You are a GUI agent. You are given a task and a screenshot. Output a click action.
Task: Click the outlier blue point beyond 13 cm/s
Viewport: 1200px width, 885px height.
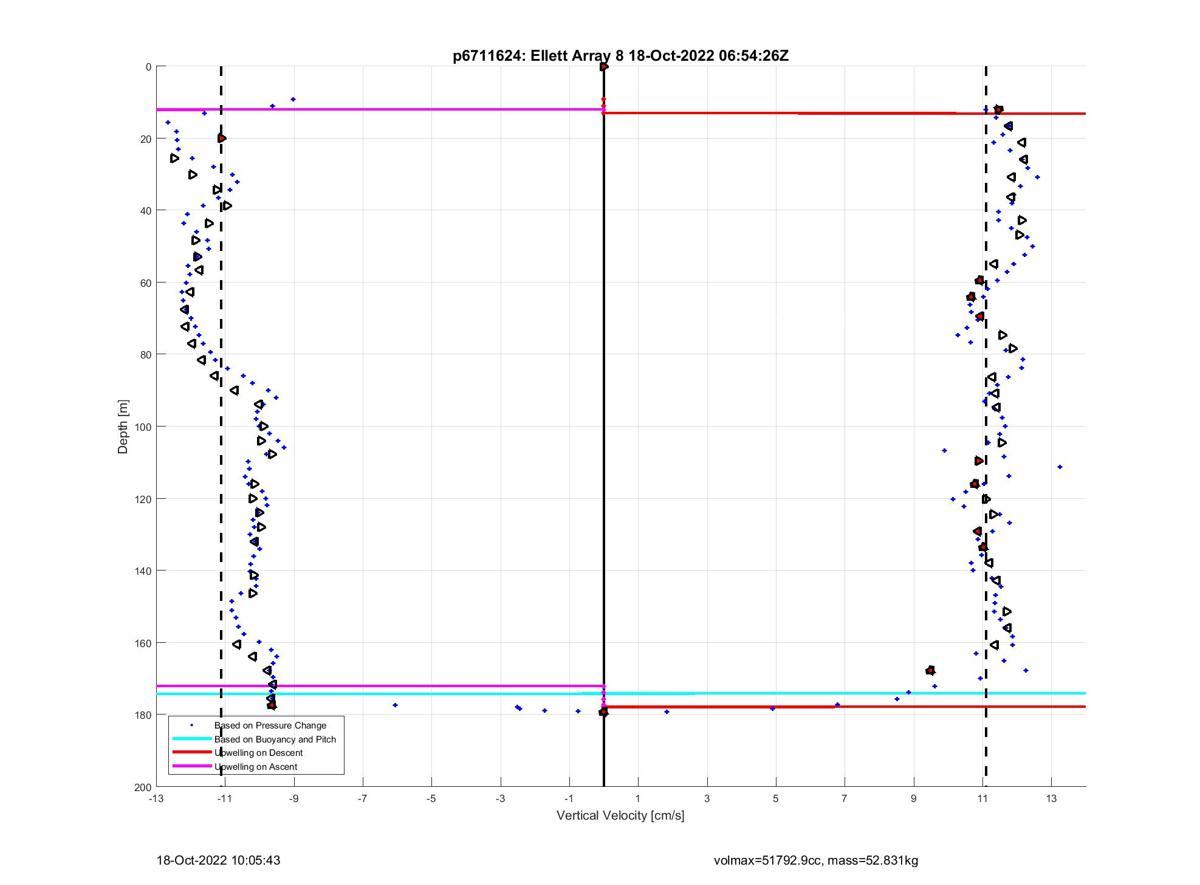[x=1060, y=467]
